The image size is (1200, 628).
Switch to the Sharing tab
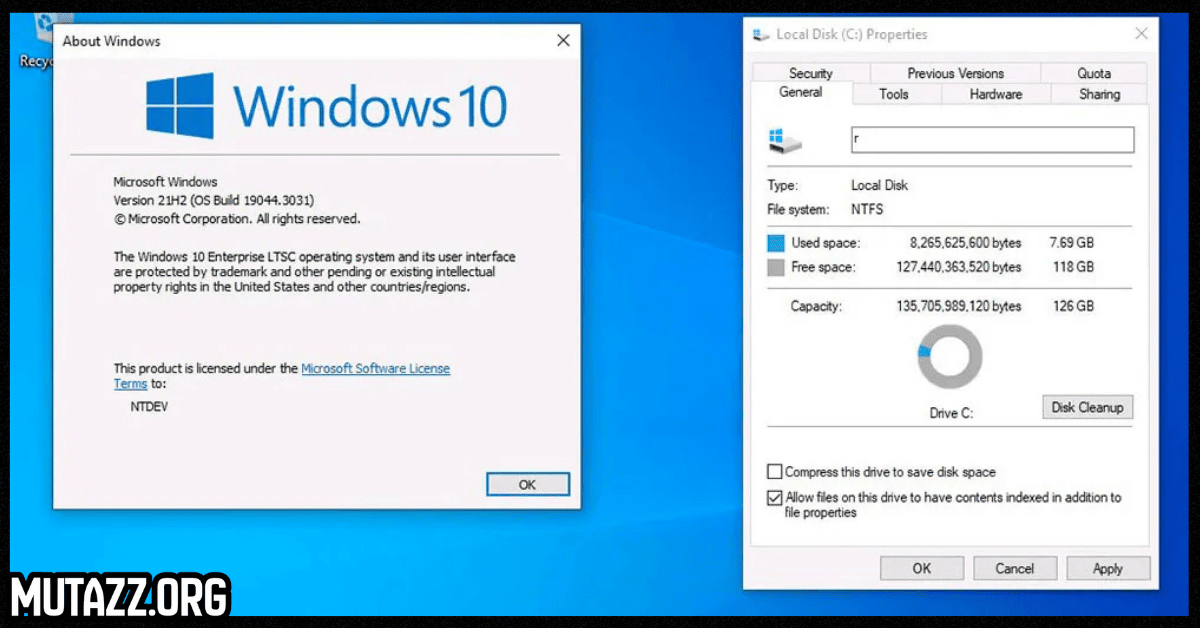click(1099, 94)
